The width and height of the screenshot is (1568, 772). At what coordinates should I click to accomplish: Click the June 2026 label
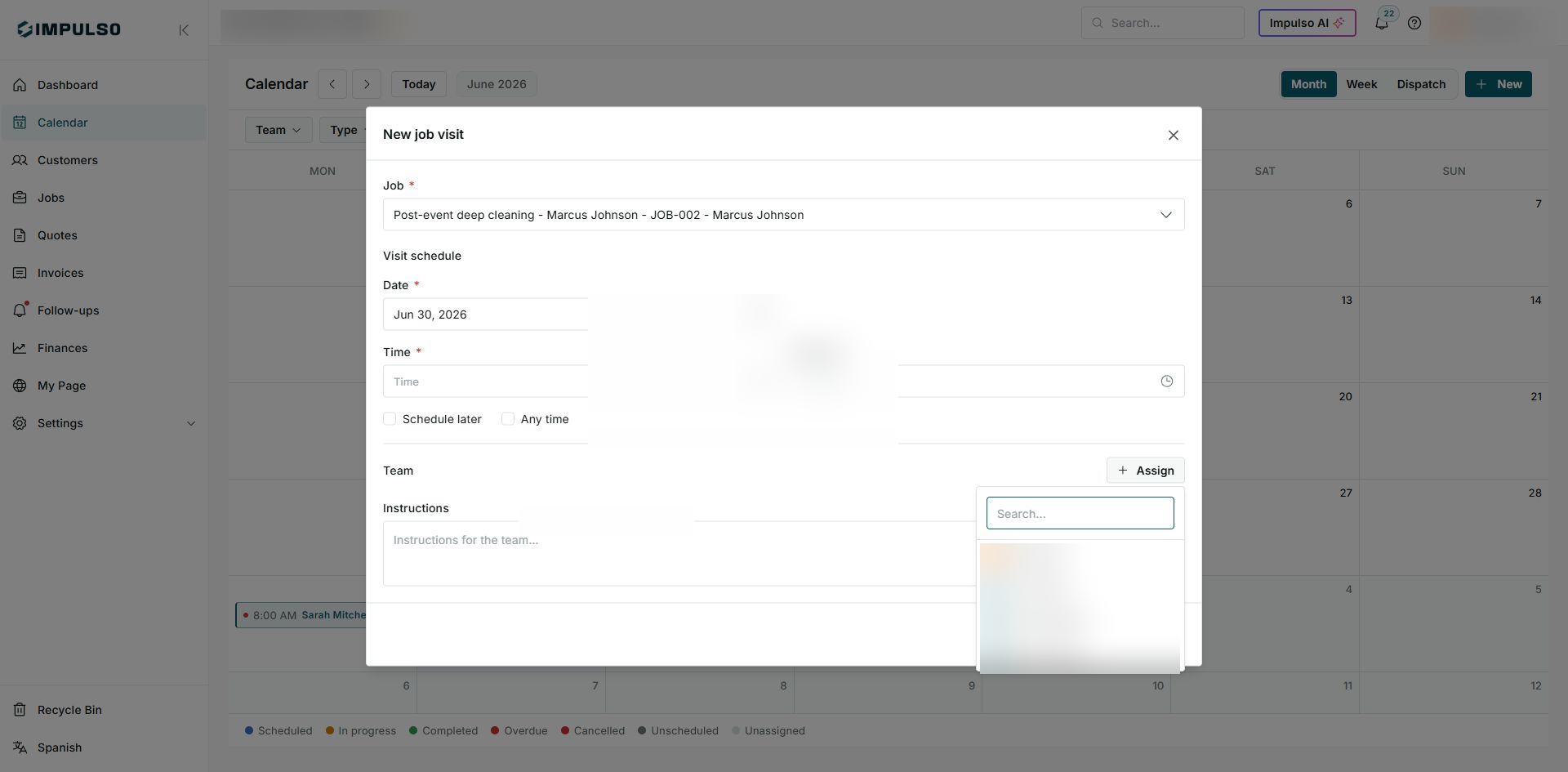[x=497, y=84]
